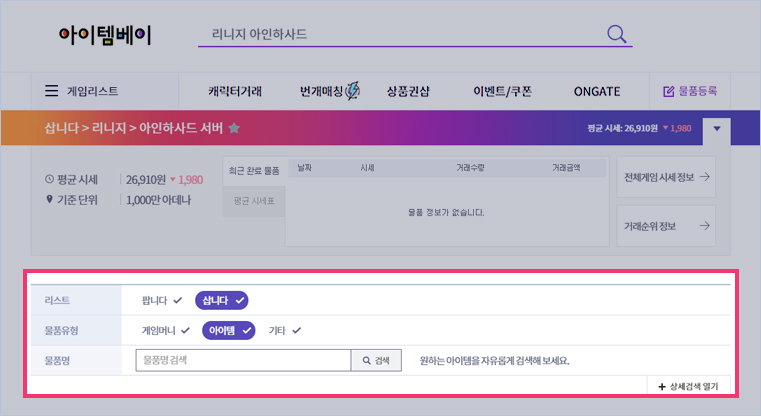Open 전체게임 시세 정보 link

tap(666, 177)
